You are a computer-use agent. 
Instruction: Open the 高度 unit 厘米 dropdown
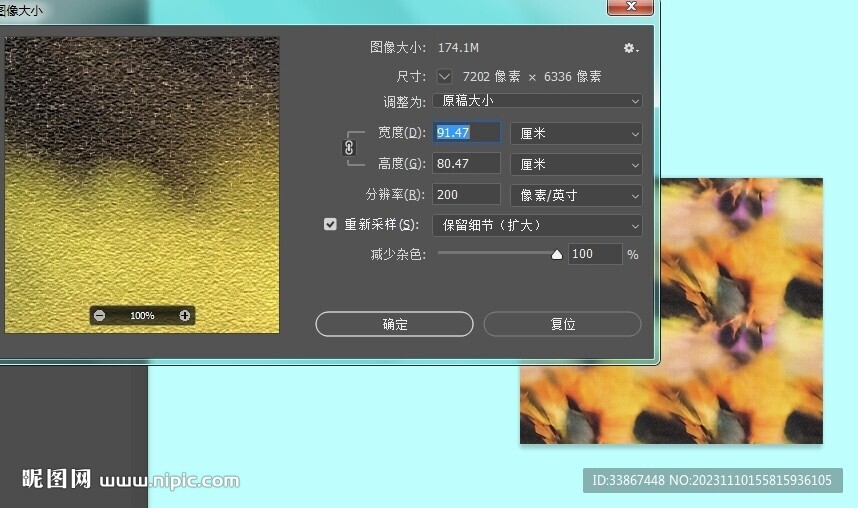pos(576,164)
